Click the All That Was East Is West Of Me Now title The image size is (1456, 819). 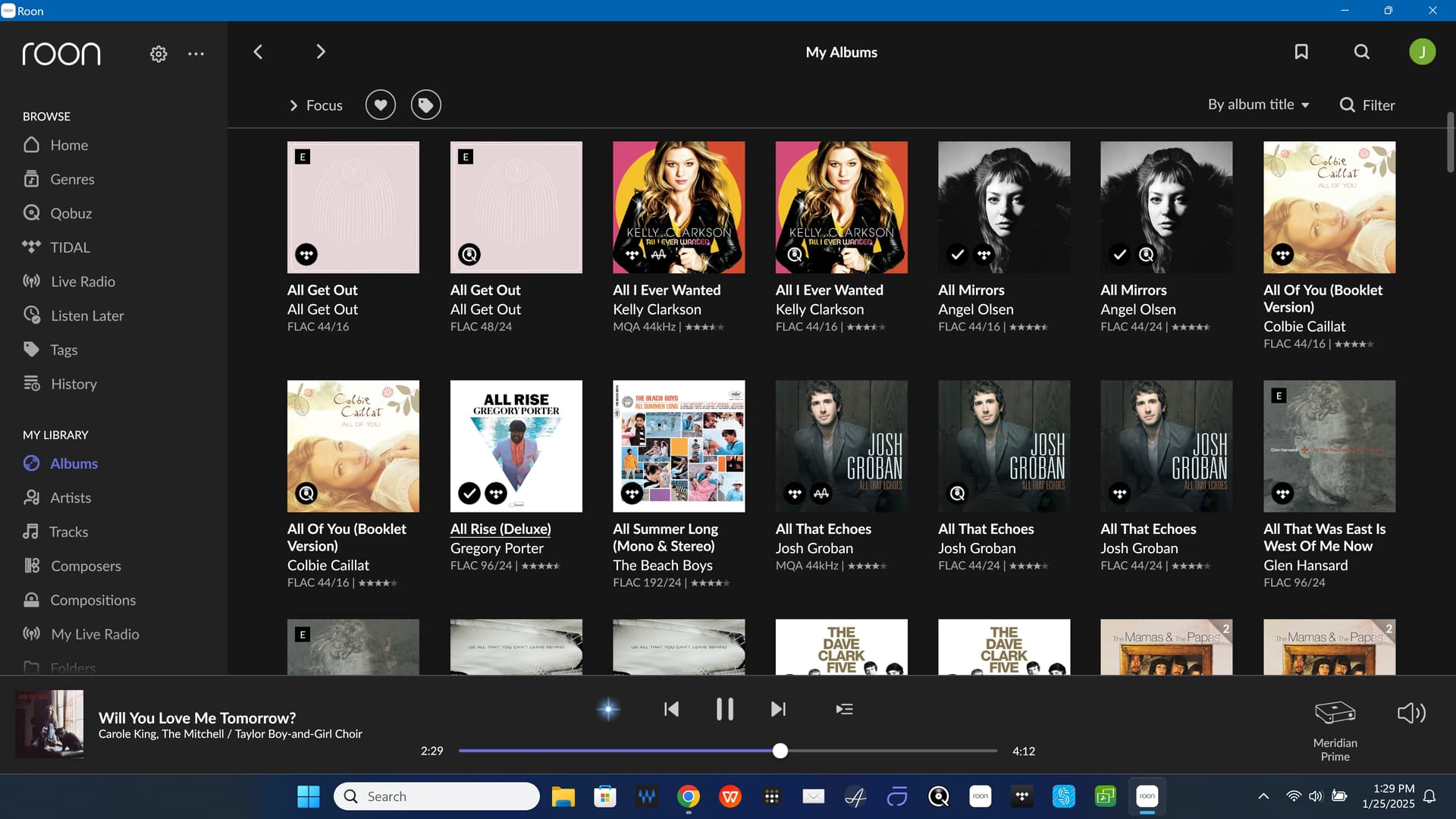1325,537
